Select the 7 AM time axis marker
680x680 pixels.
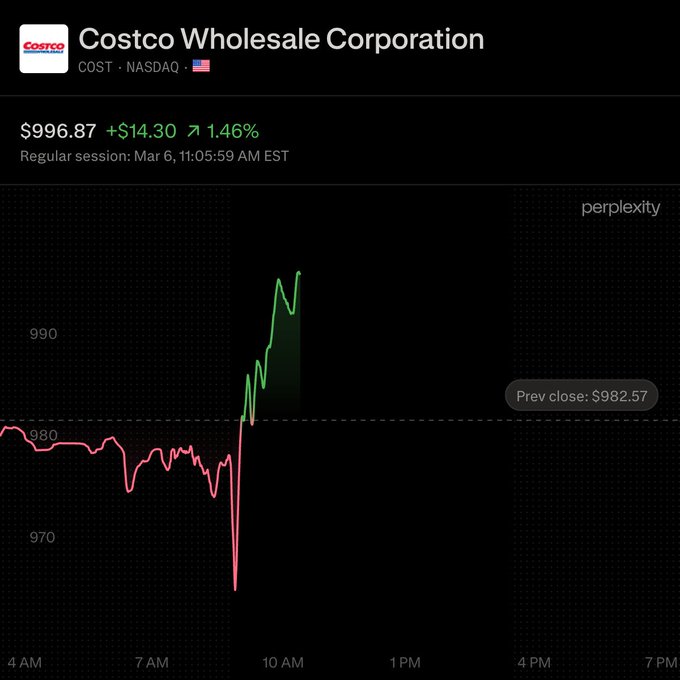tap(152, 662)
